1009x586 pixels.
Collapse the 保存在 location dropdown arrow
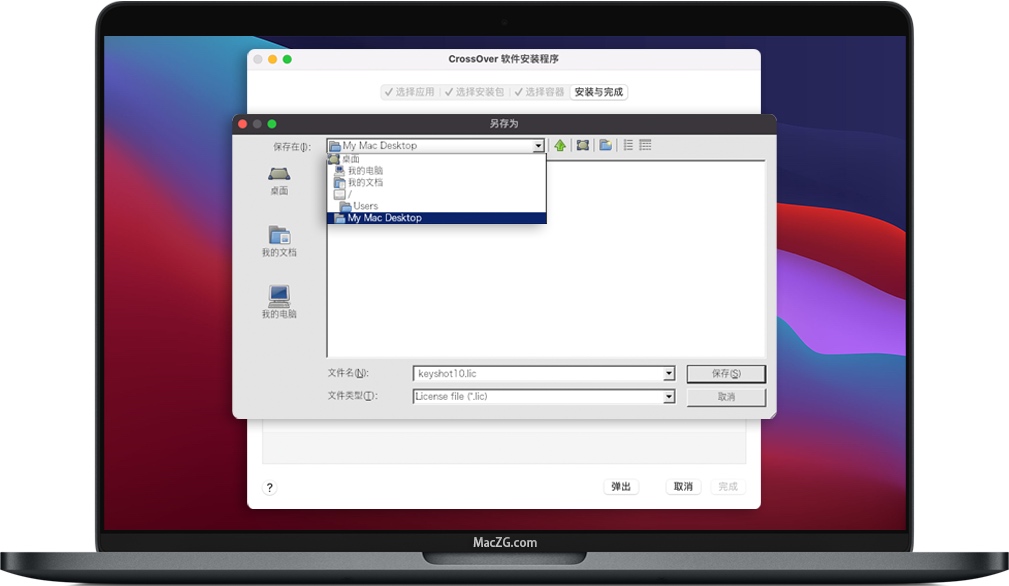pos(538,146)
